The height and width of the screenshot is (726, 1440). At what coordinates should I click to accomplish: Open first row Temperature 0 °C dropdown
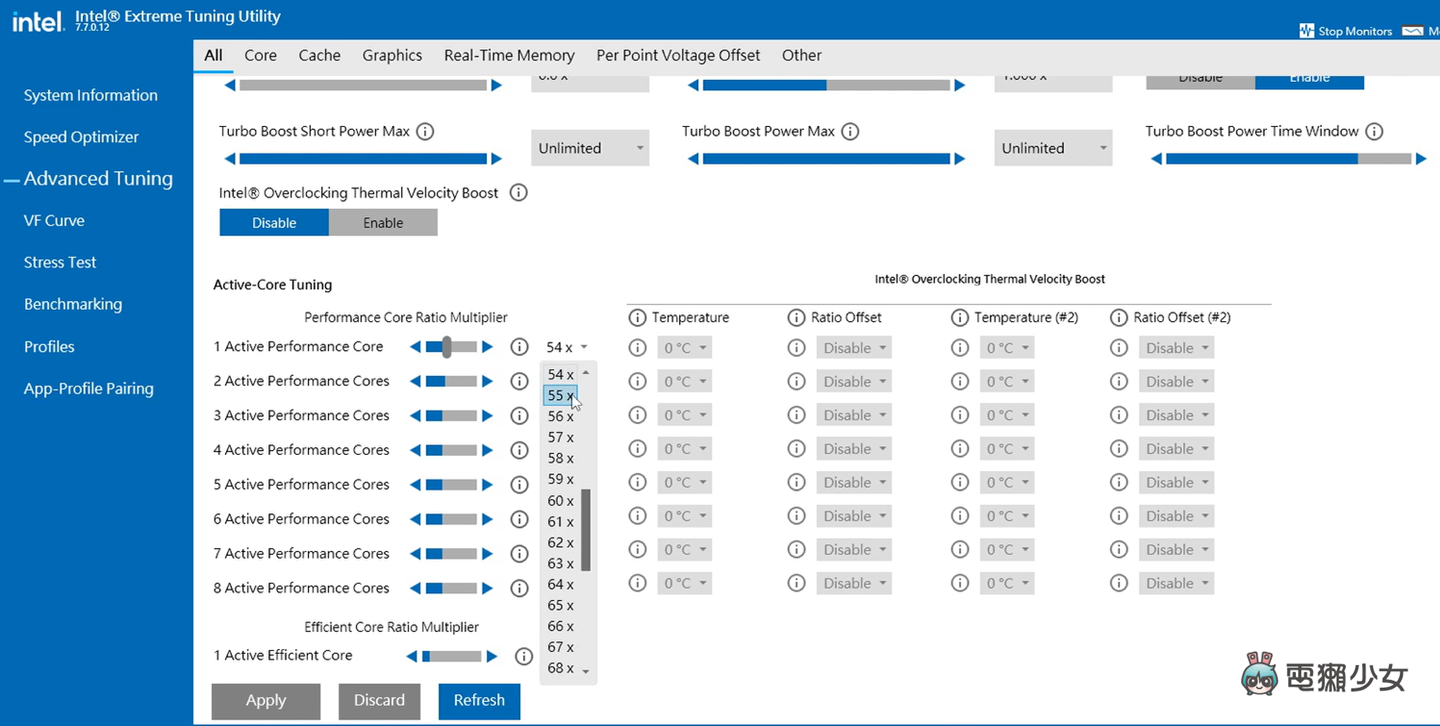coord(685,348)
